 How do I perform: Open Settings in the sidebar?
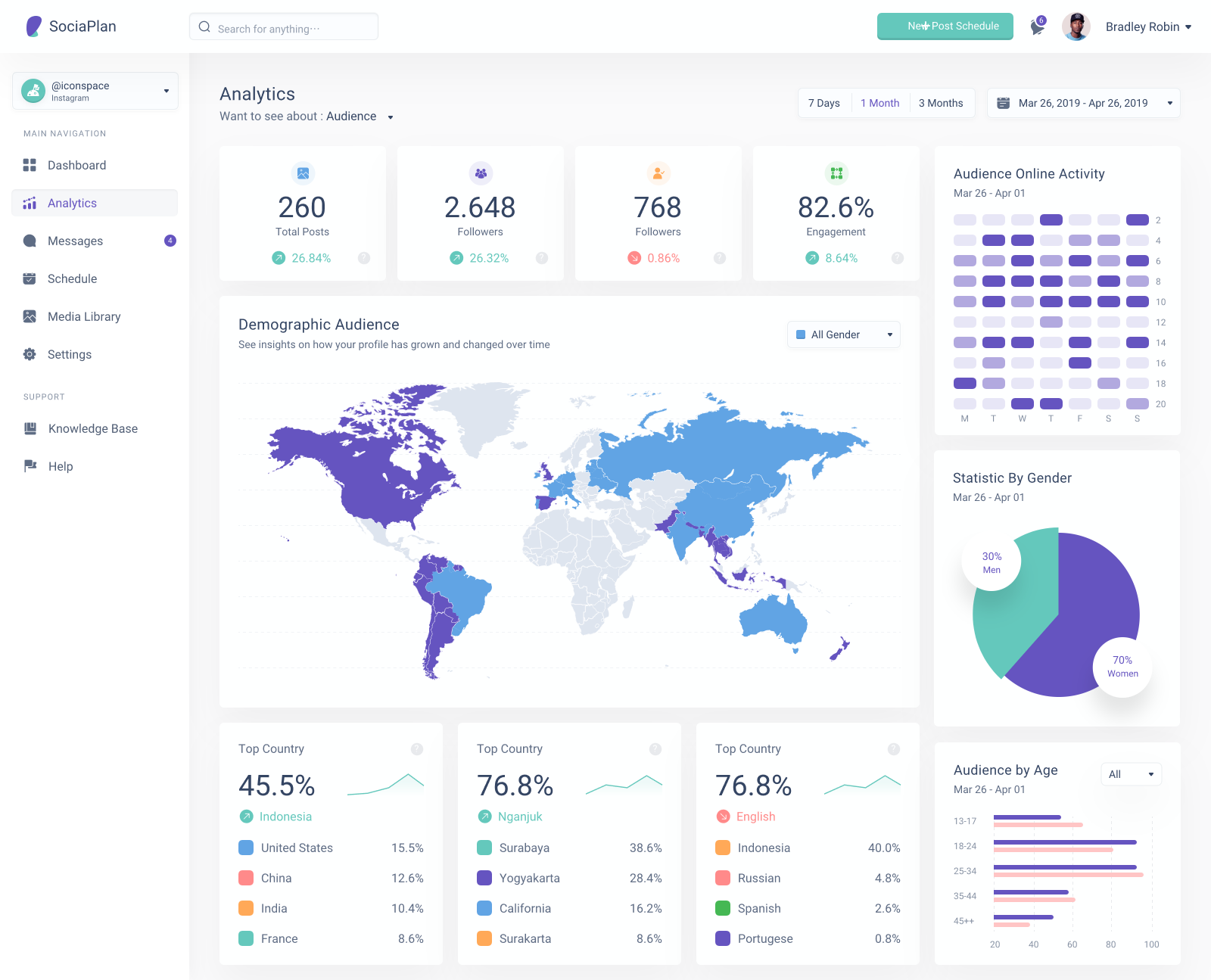click(x=95, y=354)
